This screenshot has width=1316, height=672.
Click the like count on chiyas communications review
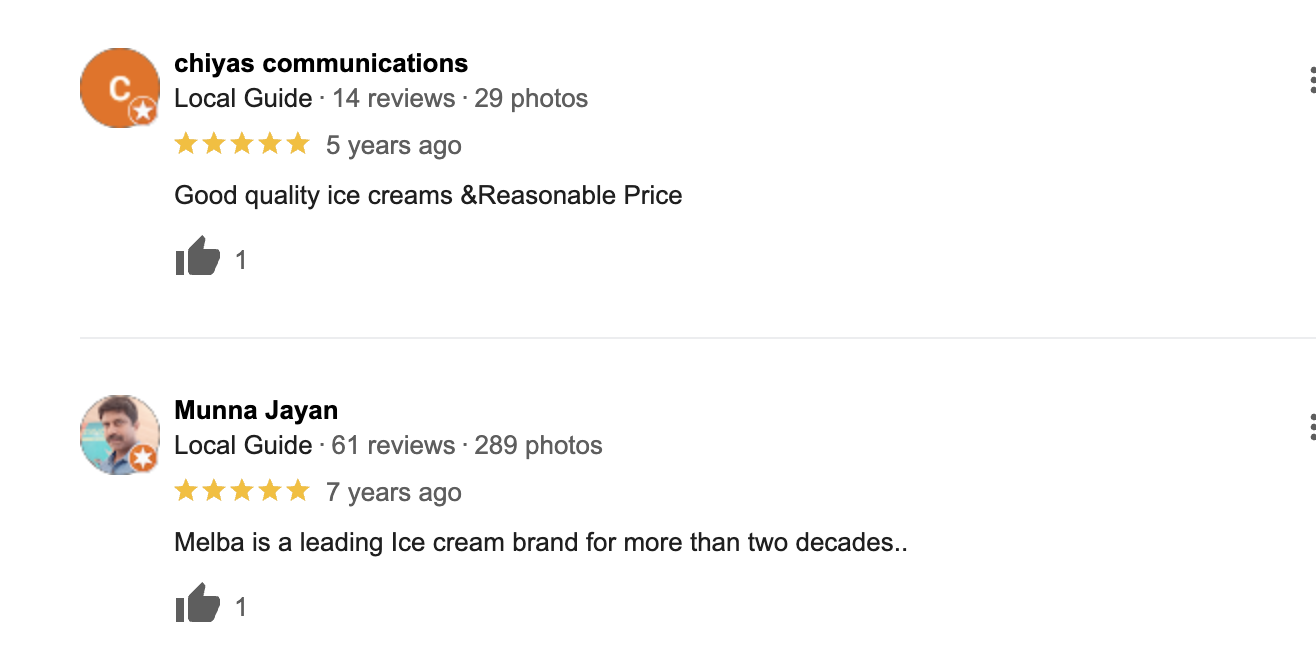[240, 261]
